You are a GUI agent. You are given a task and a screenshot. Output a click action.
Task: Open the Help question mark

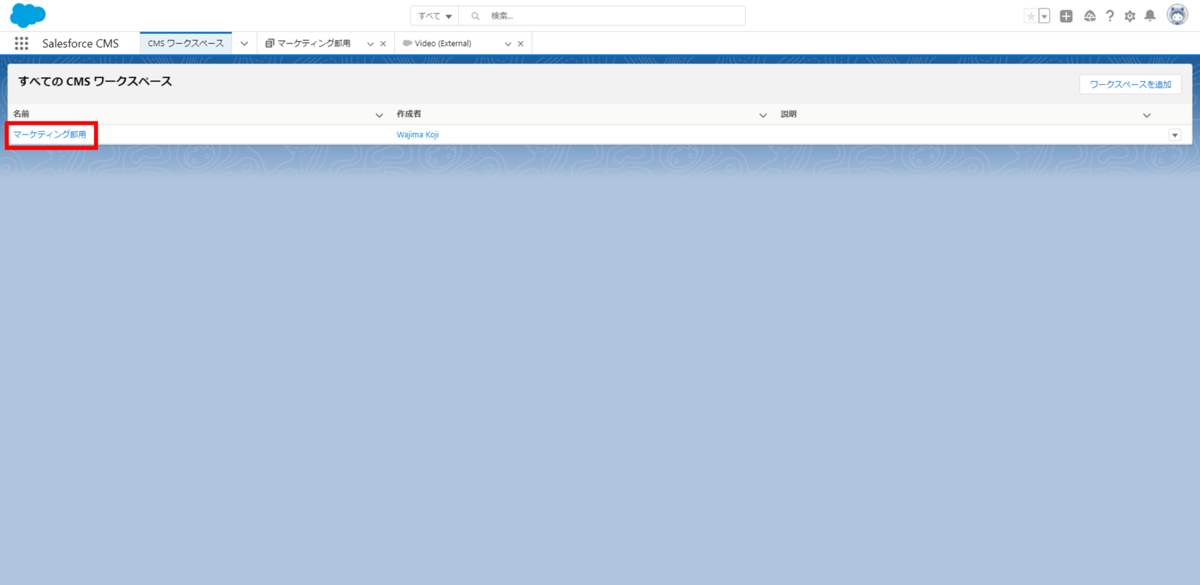coord(1110,16)
